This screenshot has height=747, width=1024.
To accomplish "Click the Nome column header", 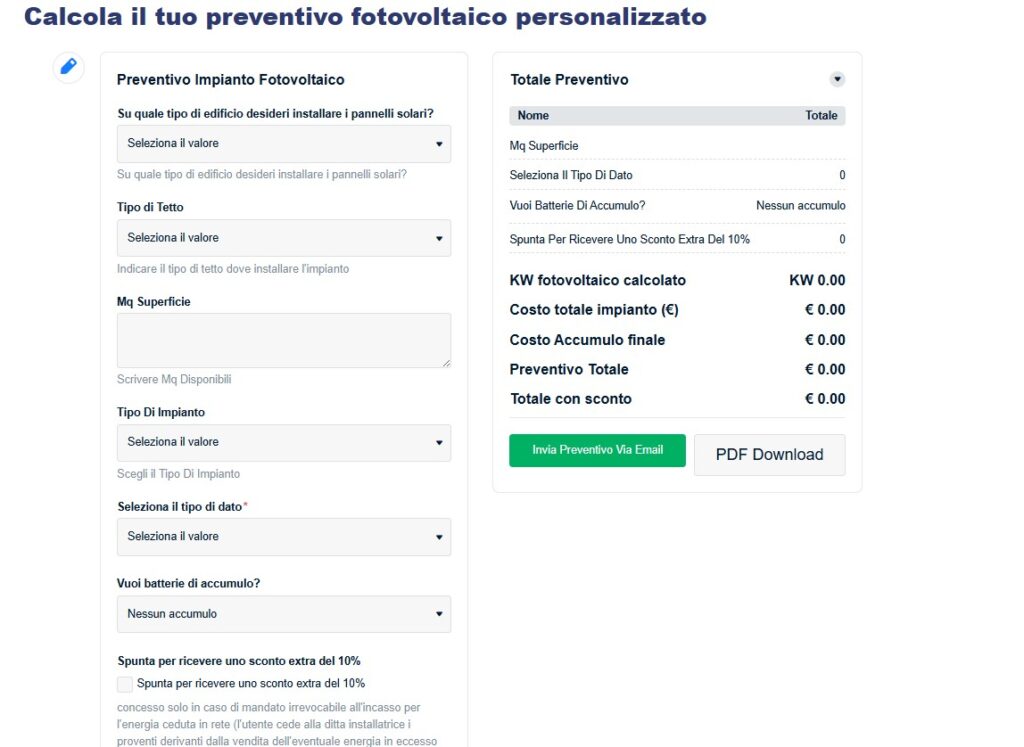I will pyautogui.click(x=533, y=116).
